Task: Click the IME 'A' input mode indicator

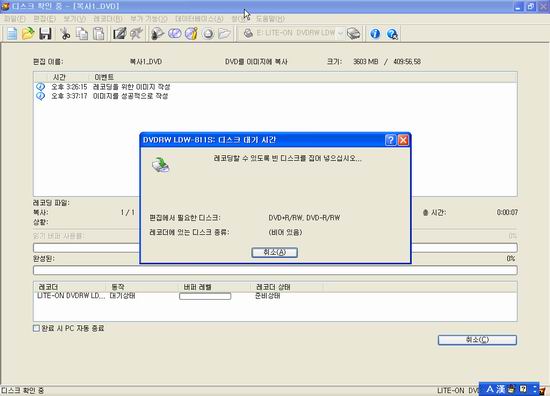Action: [490, 389]
